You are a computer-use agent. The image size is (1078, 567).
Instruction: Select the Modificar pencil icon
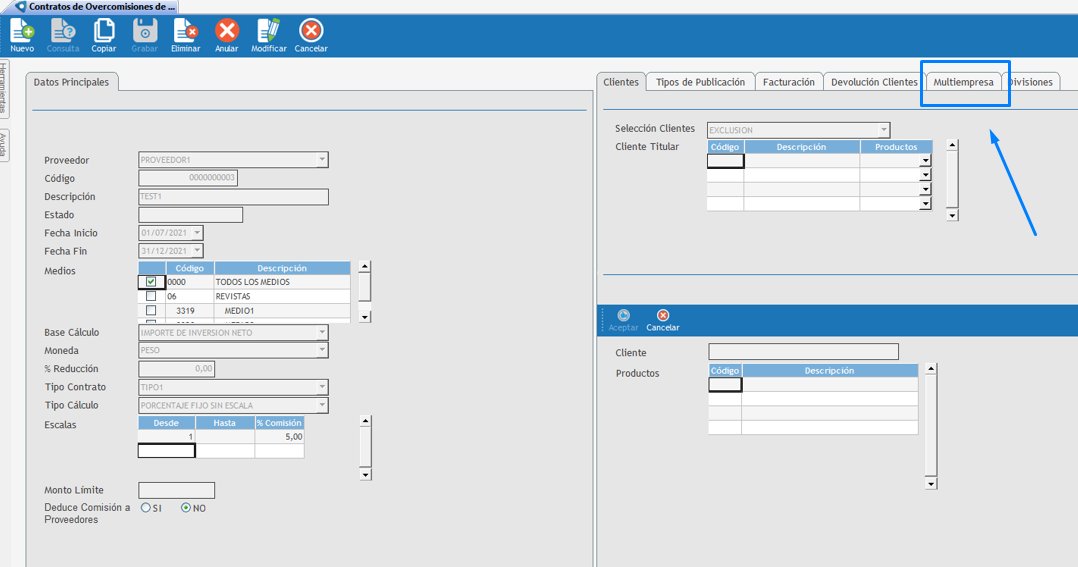click(268, 32)
